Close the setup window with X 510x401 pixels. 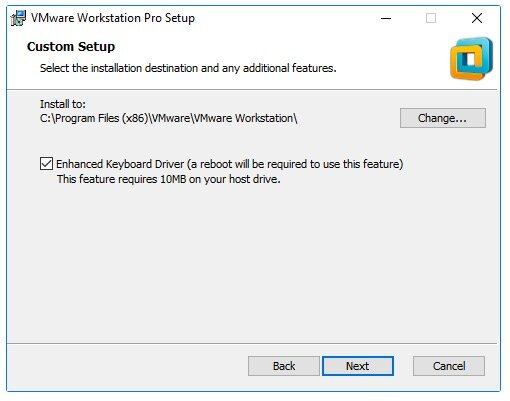(477, 18)
